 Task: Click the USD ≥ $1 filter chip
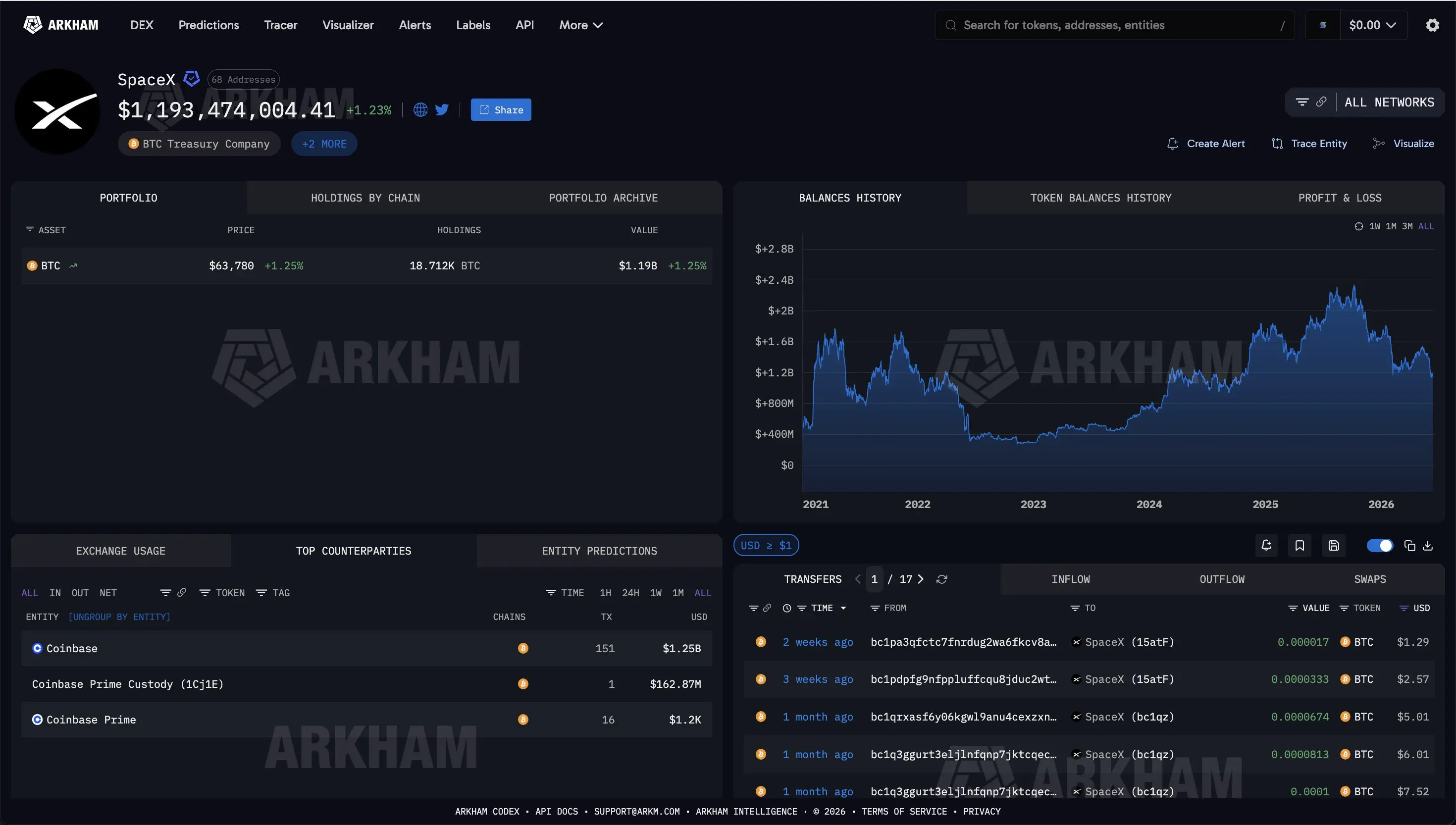[766, 545]
